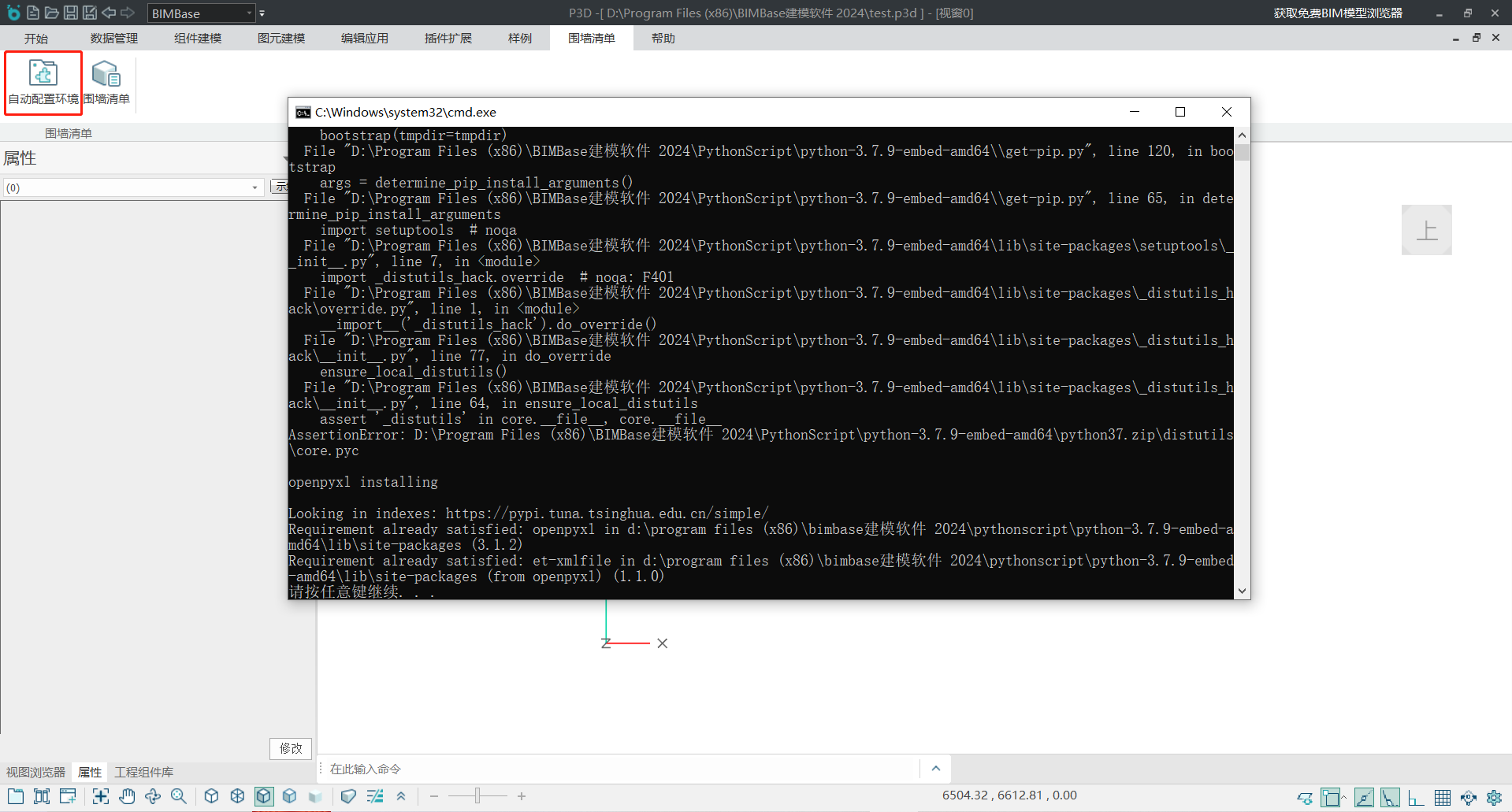Go to the 编辑应用 ribbon tab

pyautogui.click(x=365, y=39)
